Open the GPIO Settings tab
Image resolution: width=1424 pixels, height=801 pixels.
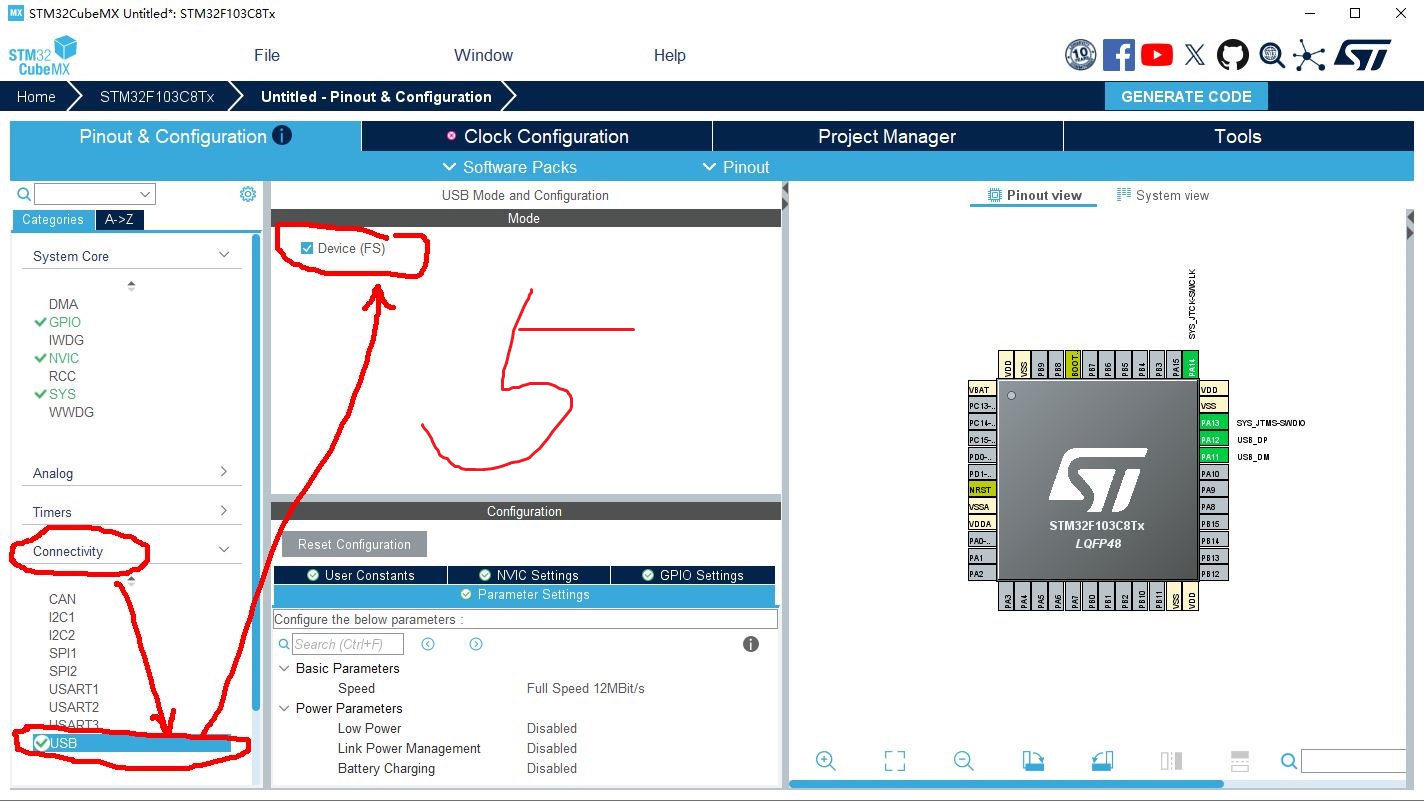(x=693, y=575)
